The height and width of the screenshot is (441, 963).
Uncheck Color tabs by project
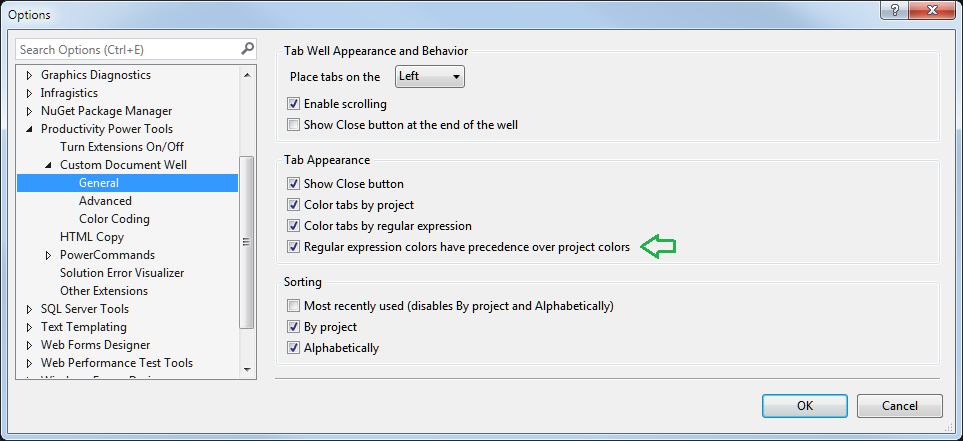click(x=293, y=205)
